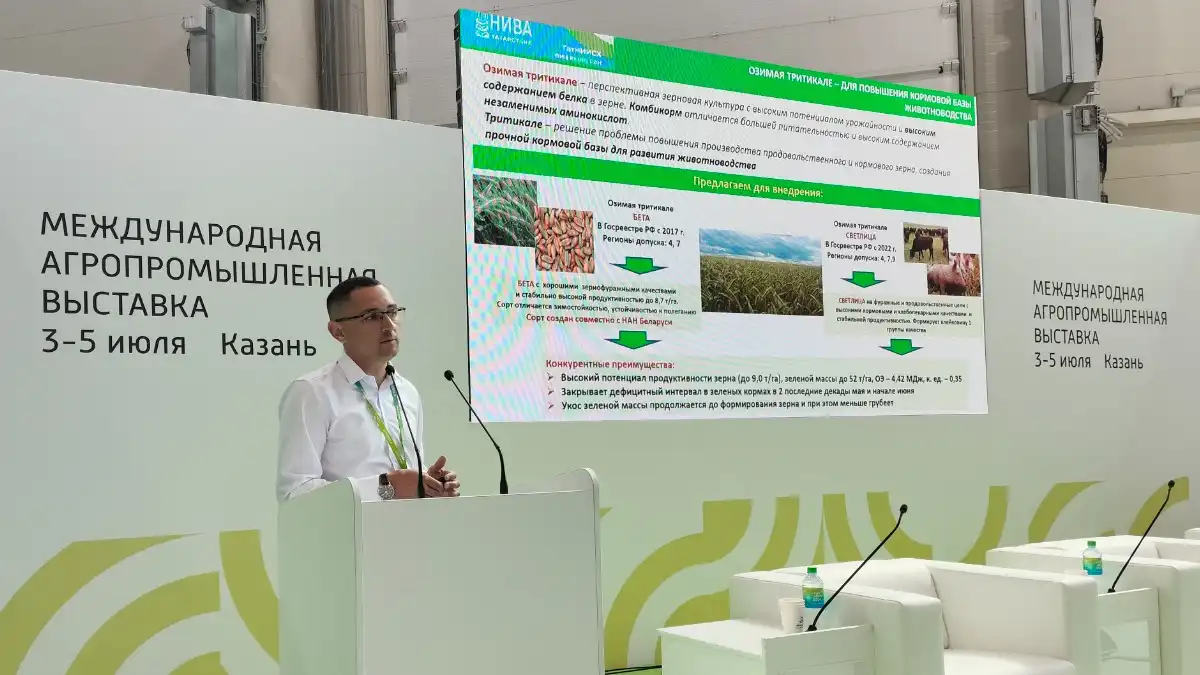The width and height of the screenshot is (1200, 675).
Task: Click the green arrow below the СВЕТЛИЦА description
Action: pos(900,347)
